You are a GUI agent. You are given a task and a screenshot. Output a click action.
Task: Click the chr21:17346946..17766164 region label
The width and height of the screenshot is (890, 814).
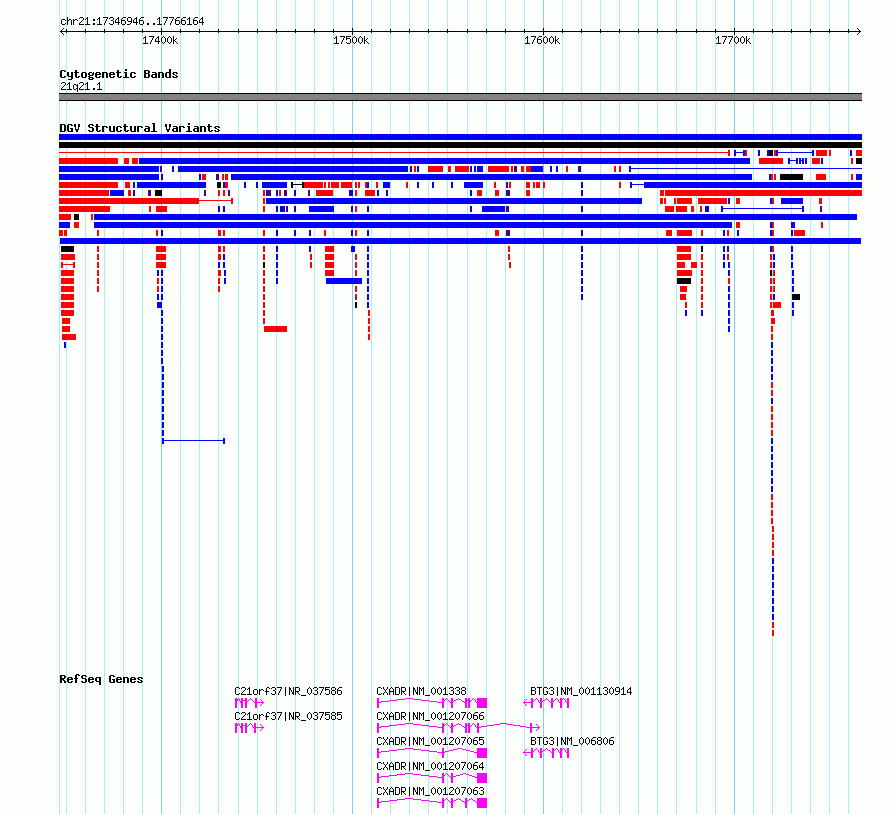132,22
